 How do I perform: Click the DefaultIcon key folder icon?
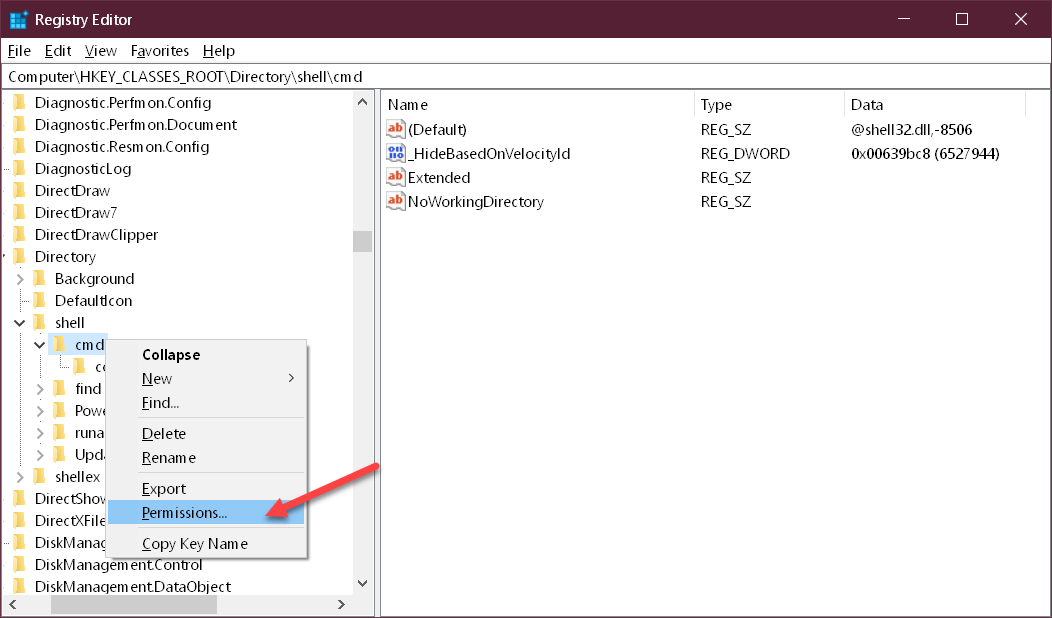coord(40,301)
